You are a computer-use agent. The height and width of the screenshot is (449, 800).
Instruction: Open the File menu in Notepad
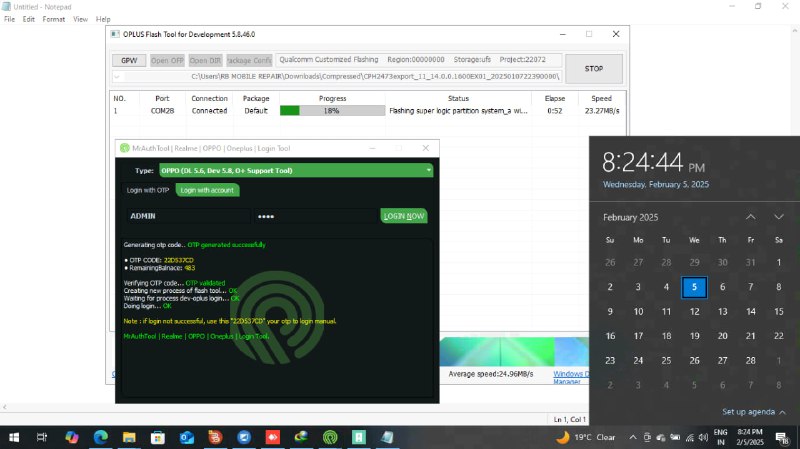pyautogui.click(x=9, y=19)
